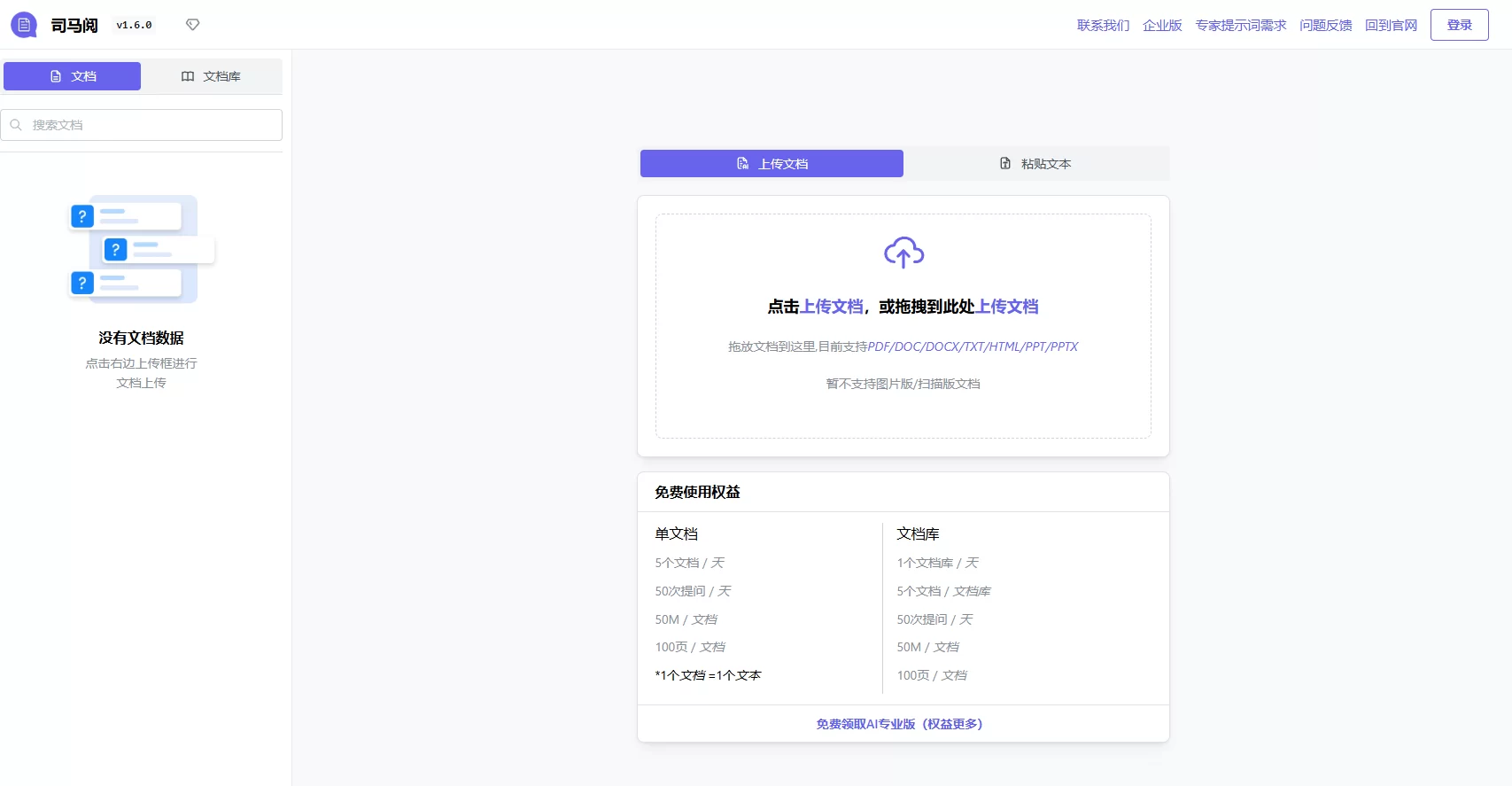Switch to the 粘贴文本 tab
This screenshot has height=786, width=1512.
1035,164
